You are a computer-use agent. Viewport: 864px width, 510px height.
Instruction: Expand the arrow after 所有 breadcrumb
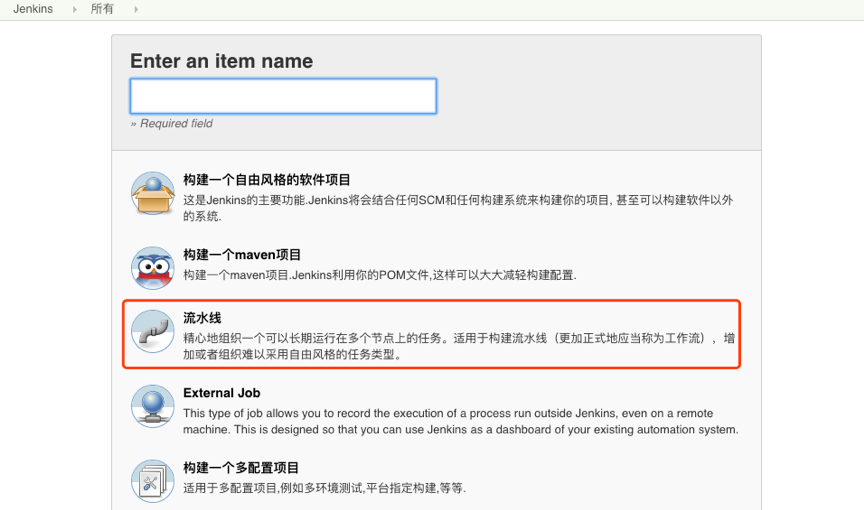[x=135, y=9]
